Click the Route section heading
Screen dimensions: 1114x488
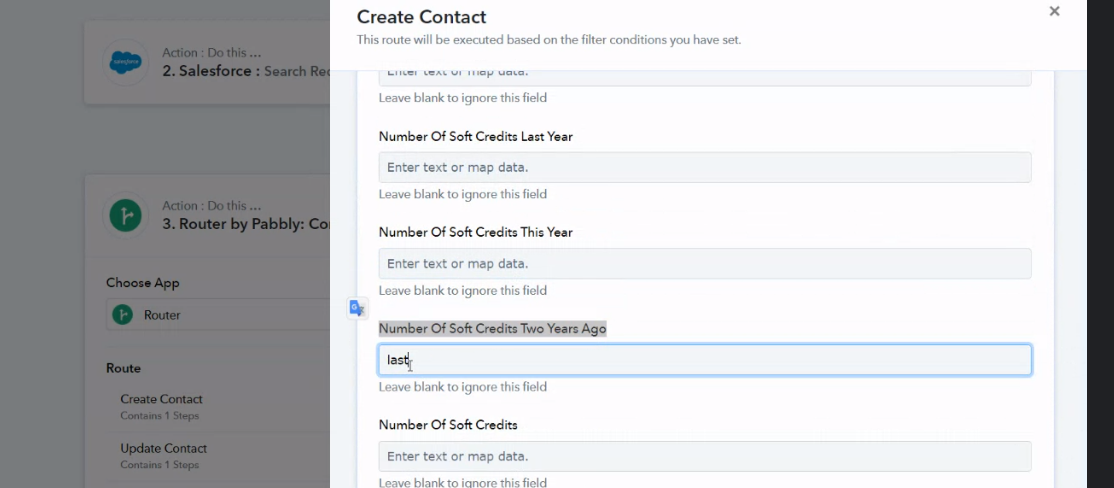[x=123, y=368]
